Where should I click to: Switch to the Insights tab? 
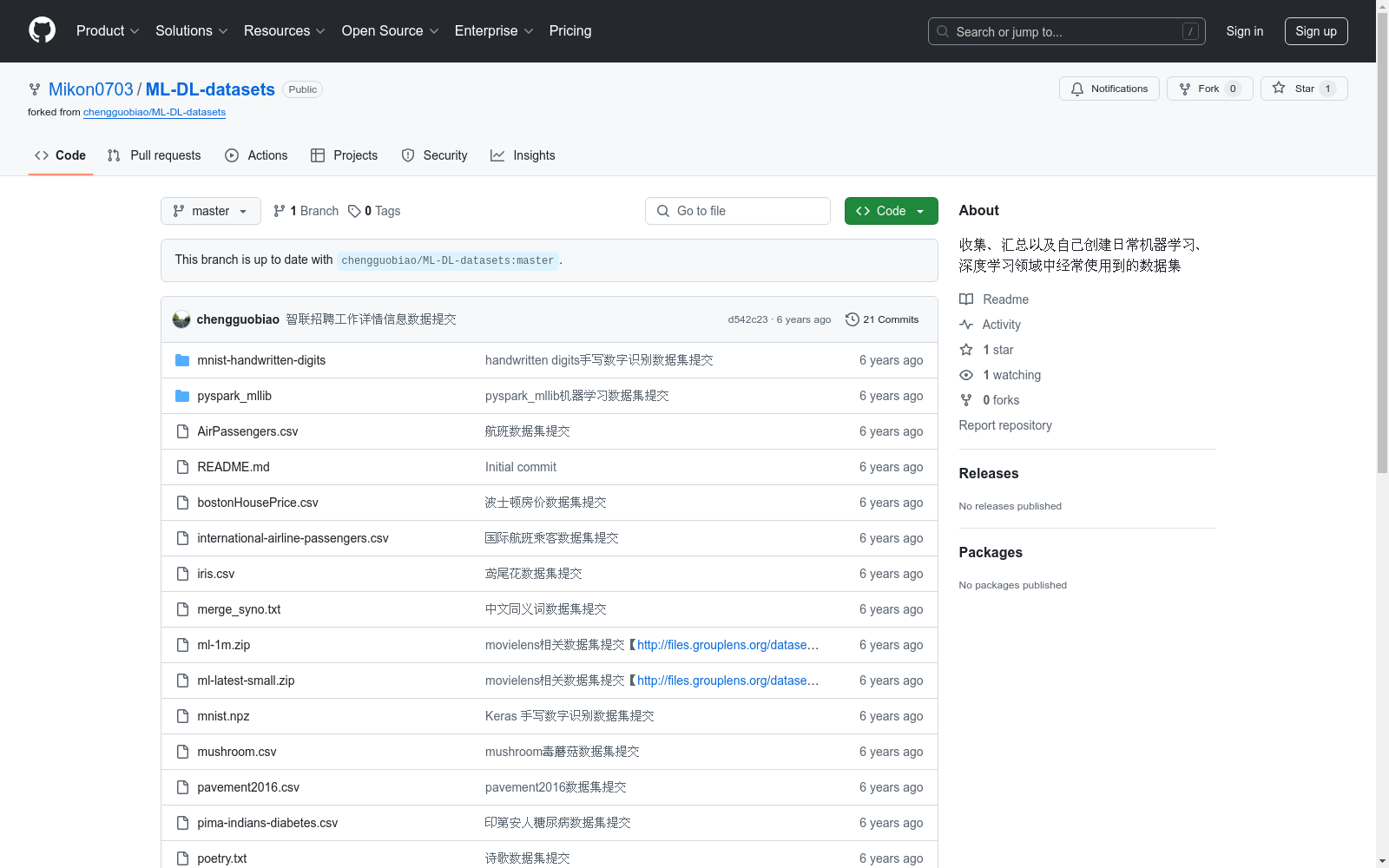pyautogui.click(x=523, y=155)
